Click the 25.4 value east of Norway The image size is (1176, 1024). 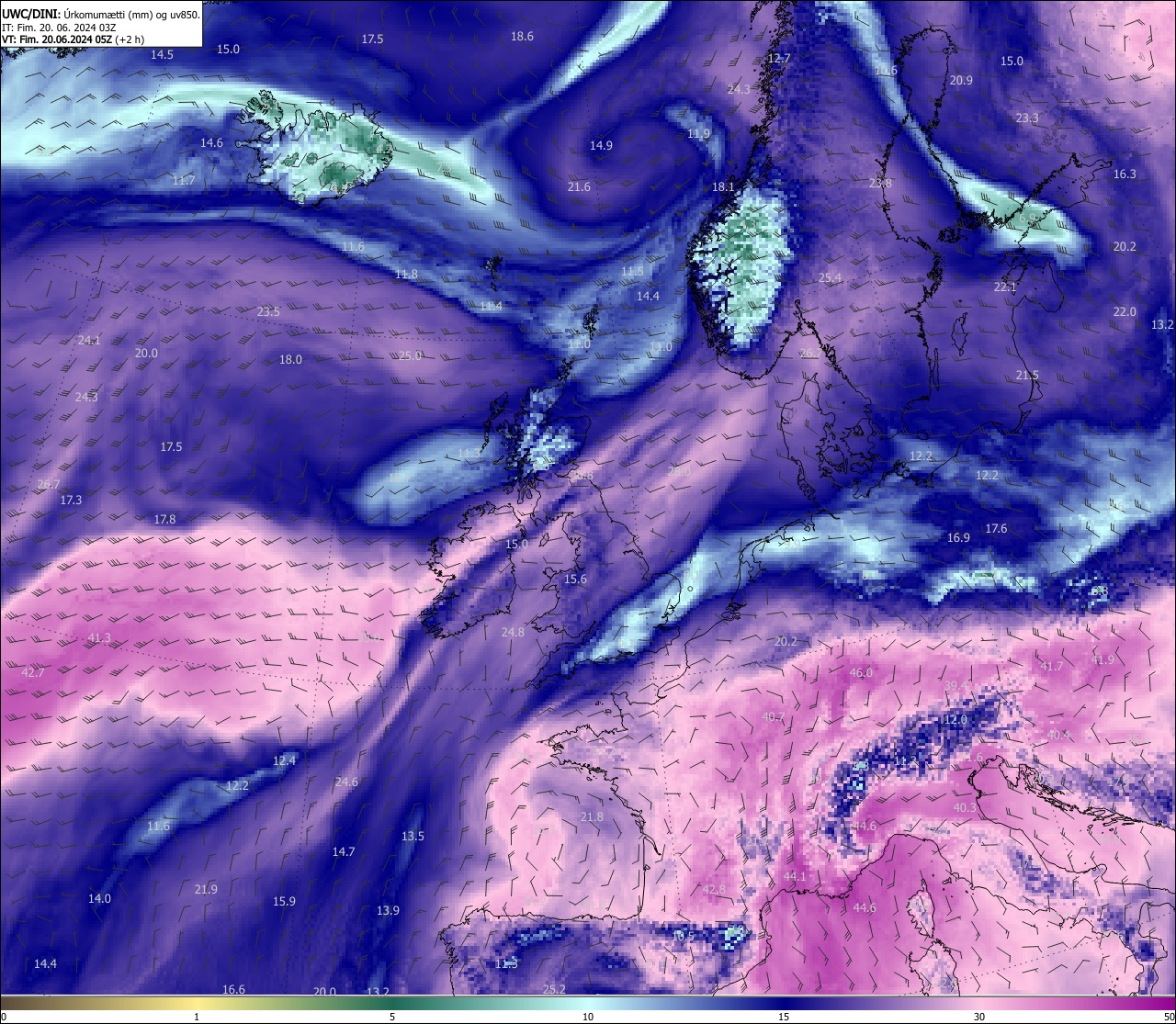point(830,278)
